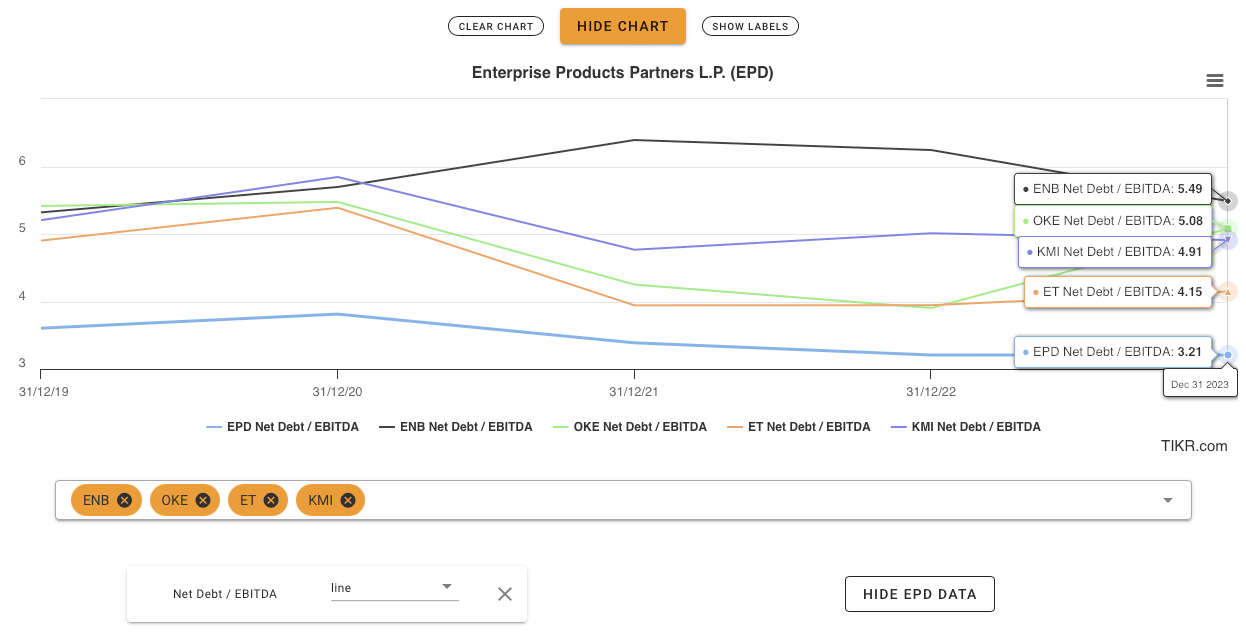Click the HIDE CHART button

point(622,26)
